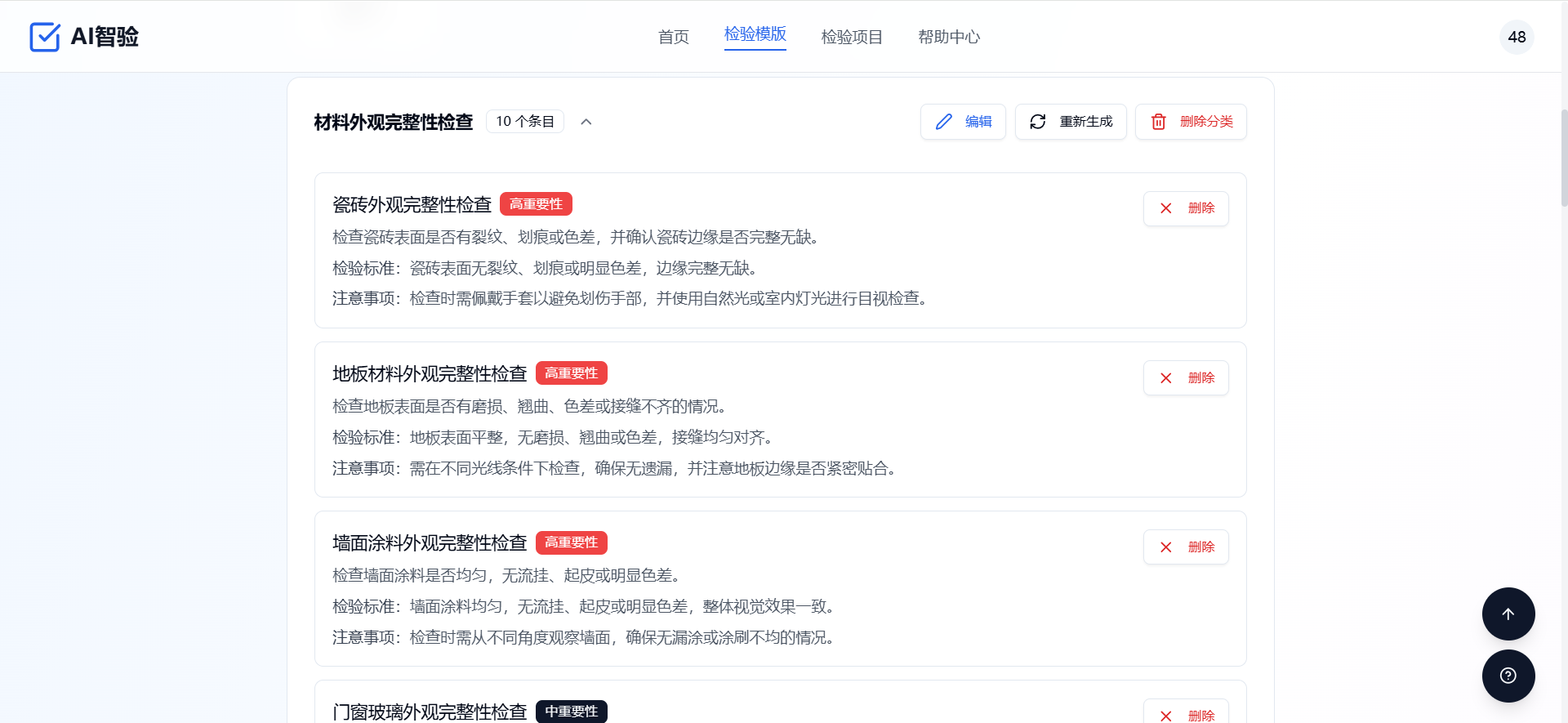Select the 检验模版 navigation tab

tap(755, 34)
